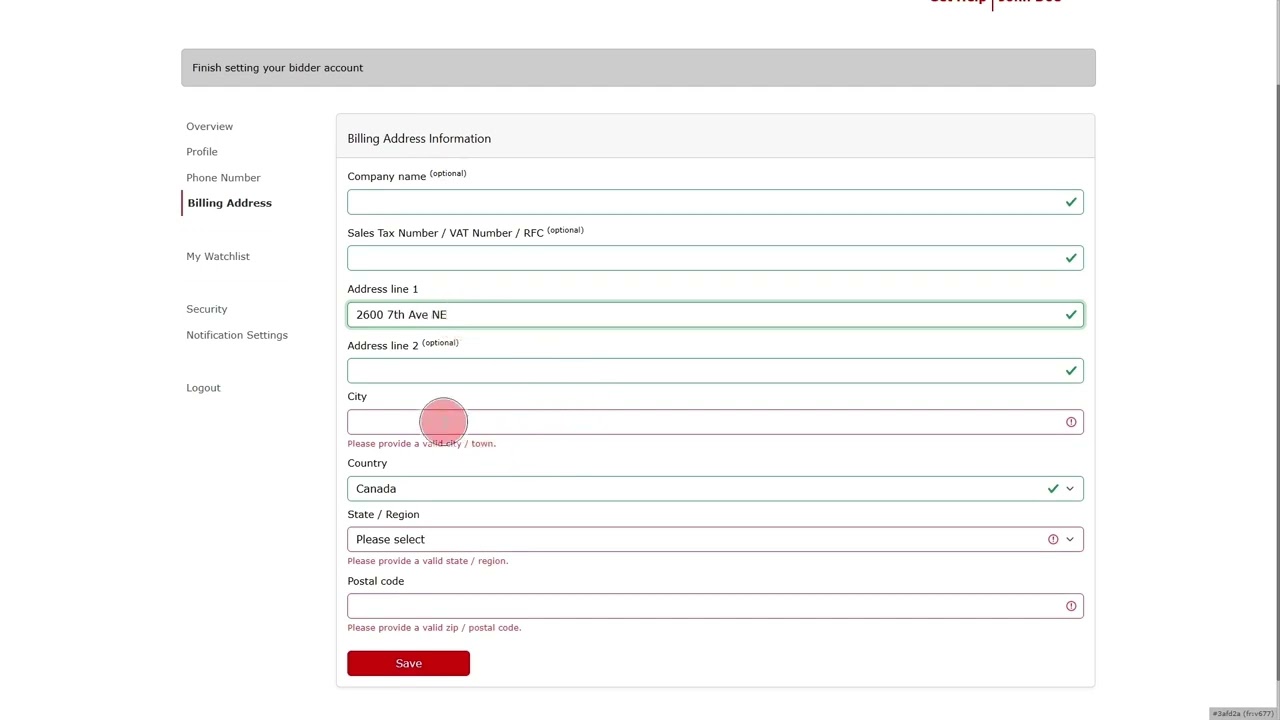Click the Postal code field
Viewport: 1280px width, 720px height.
(x=715, y=606)
